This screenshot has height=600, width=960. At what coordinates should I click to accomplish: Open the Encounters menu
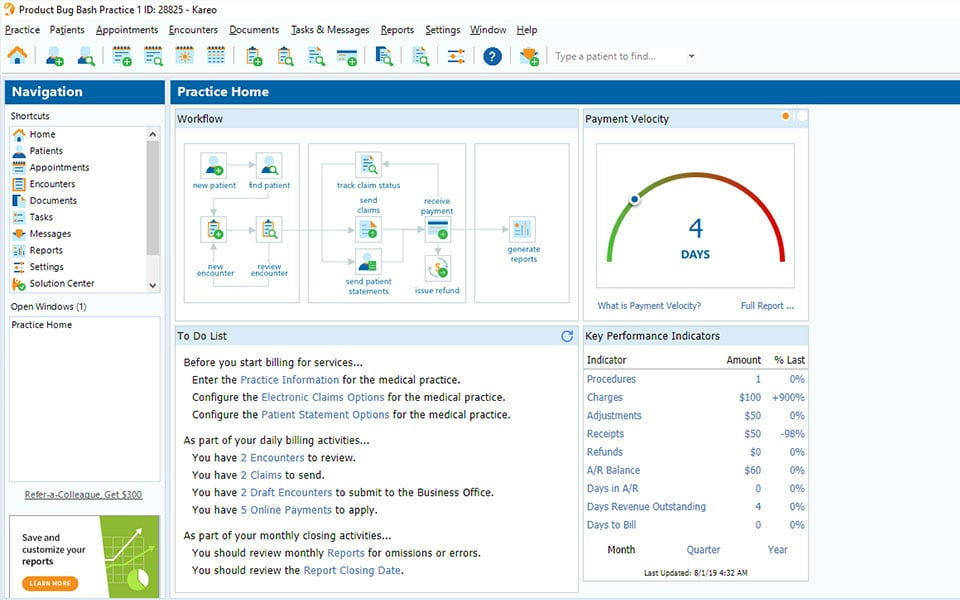point(193,29)
